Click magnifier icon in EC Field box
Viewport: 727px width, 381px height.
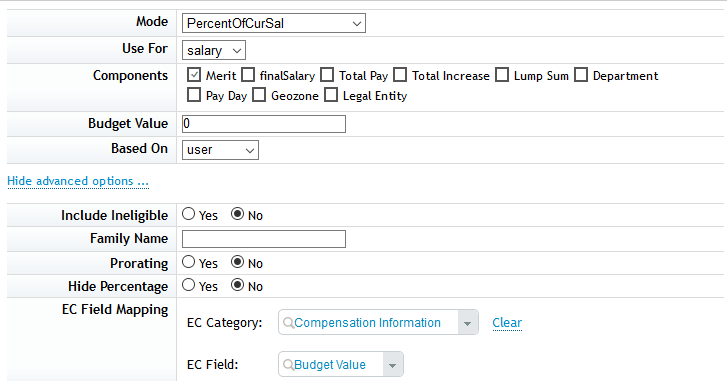click(x=288, y=365)
